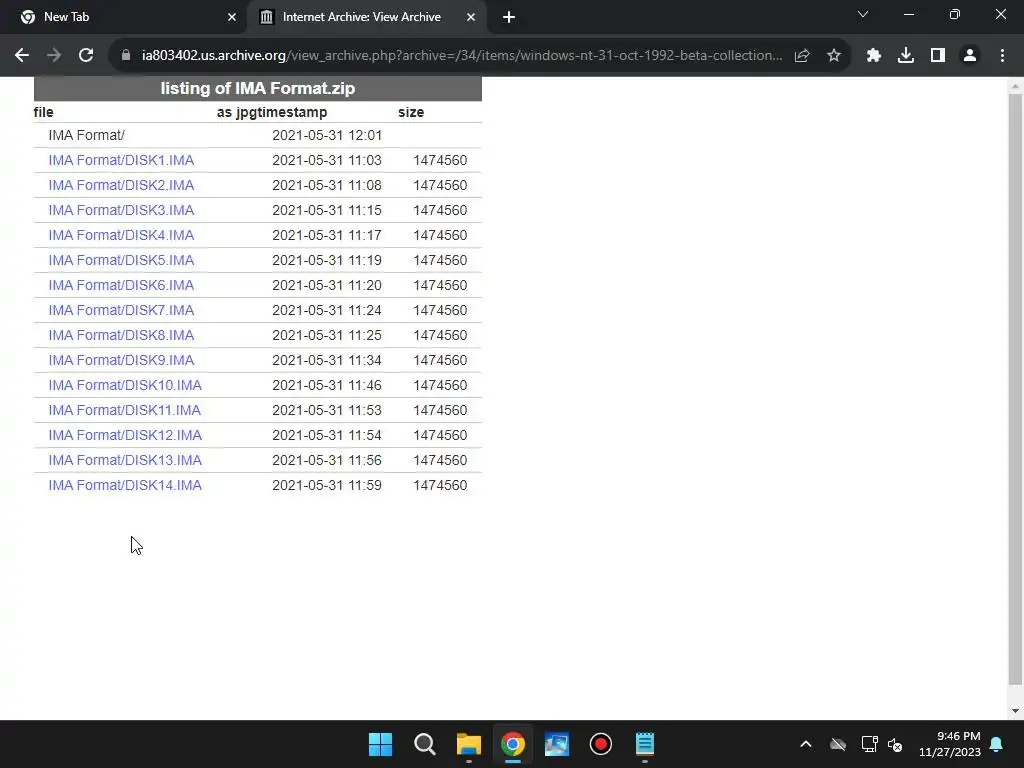
Task: Click timestamp 2021-05-31 11:59
Action: tap(327, 485)
